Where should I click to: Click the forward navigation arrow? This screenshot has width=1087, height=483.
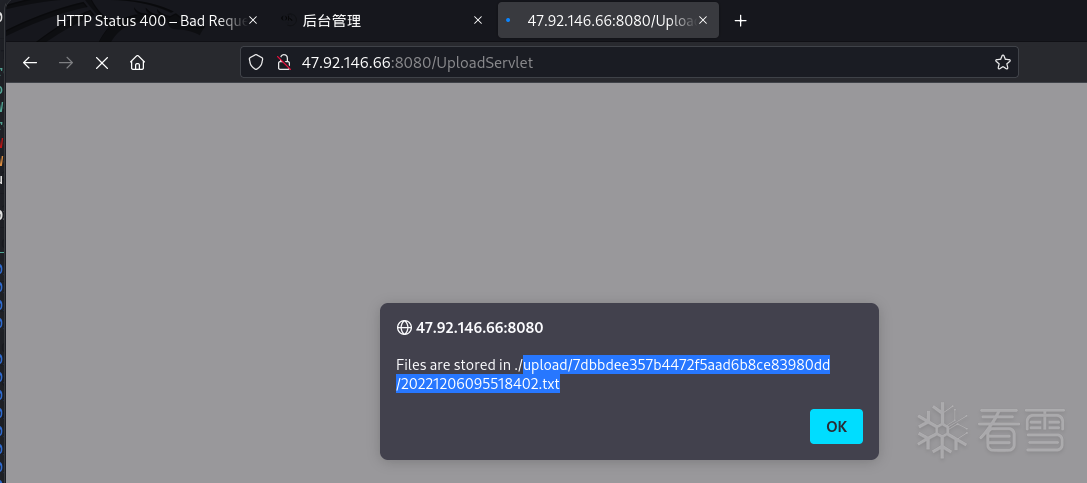point(66,63)
